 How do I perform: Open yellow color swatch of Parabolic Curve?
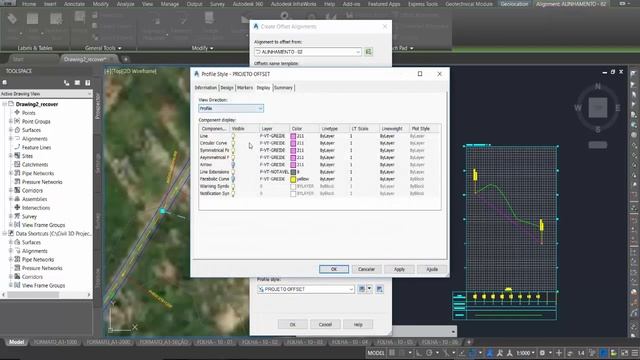pyautogui.click(x=293, y=179)
